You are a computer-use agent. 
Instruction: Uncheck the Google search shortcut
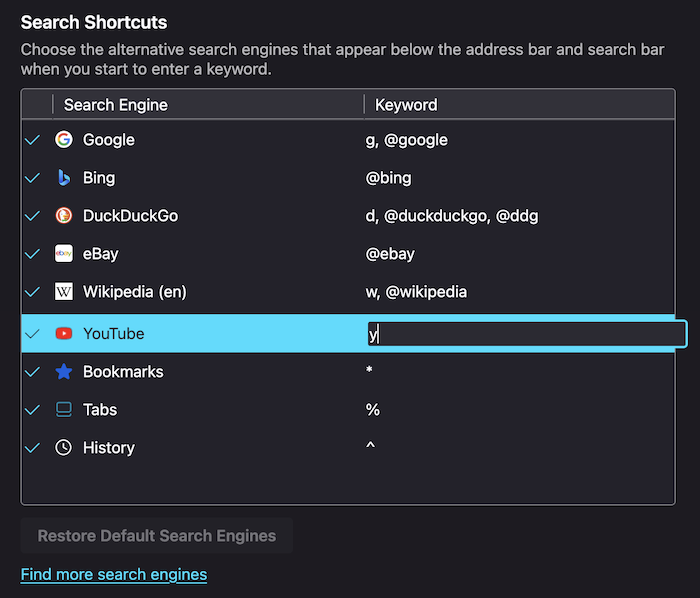coord(33,140)
